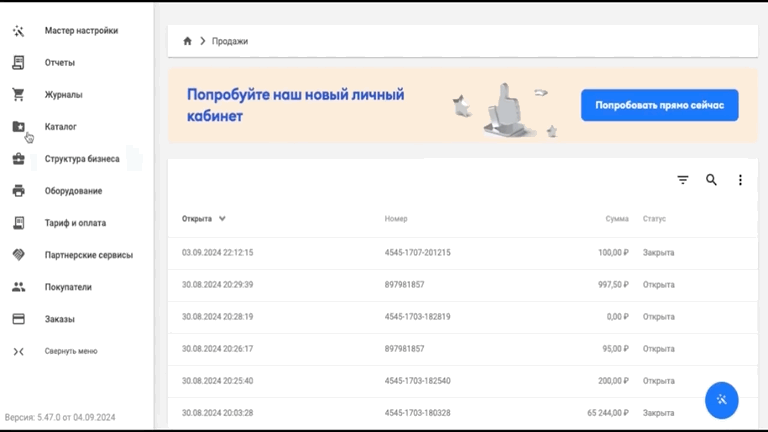Click the briefcase icon for Структура бизнеса

pyautogui.click(x=19, y=159)
